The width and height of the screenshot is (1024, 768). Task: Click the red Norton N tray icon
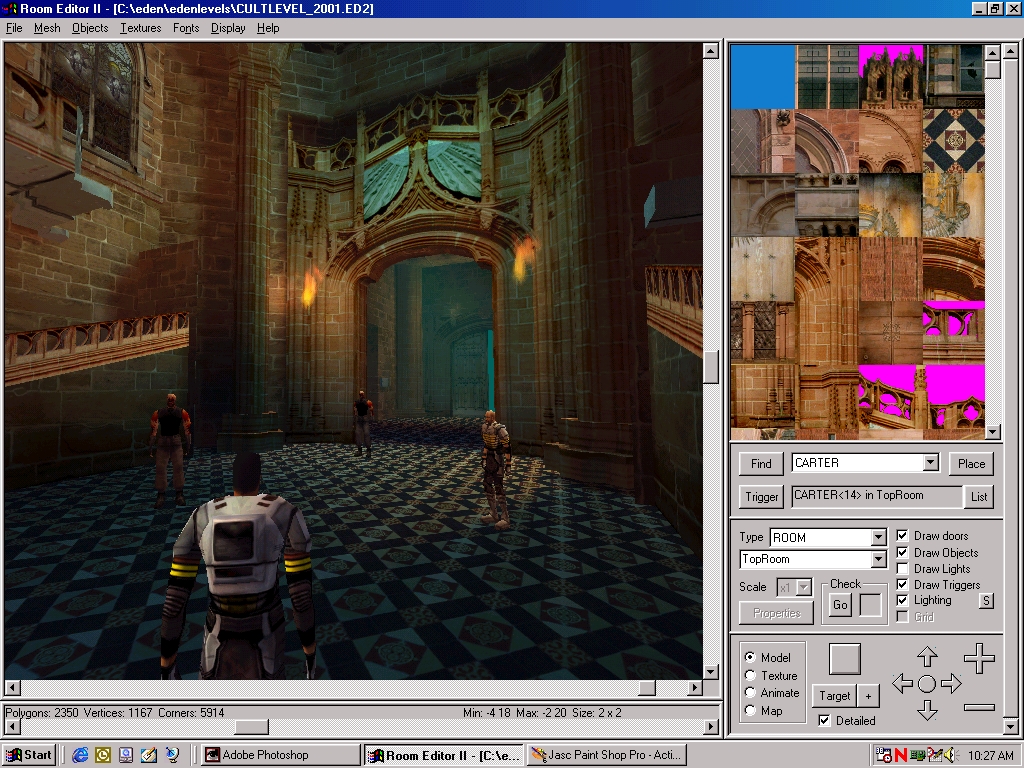coord(901,756)
